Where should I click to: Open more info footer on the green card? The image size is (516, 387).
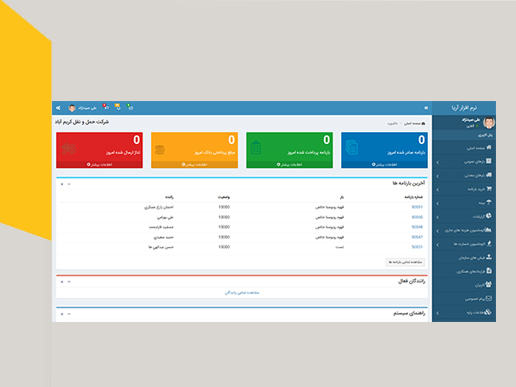point(289,165)
